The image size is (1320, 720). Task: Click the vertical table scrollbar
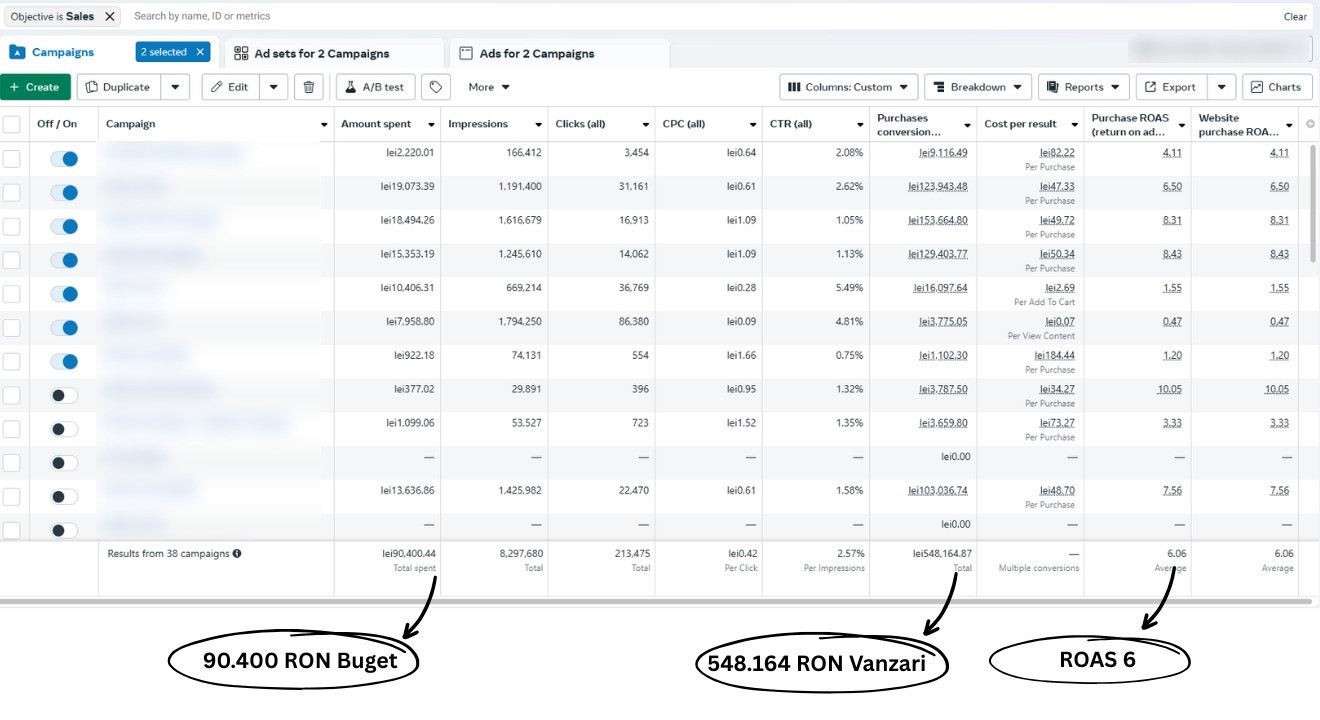tap(1314, 205)
